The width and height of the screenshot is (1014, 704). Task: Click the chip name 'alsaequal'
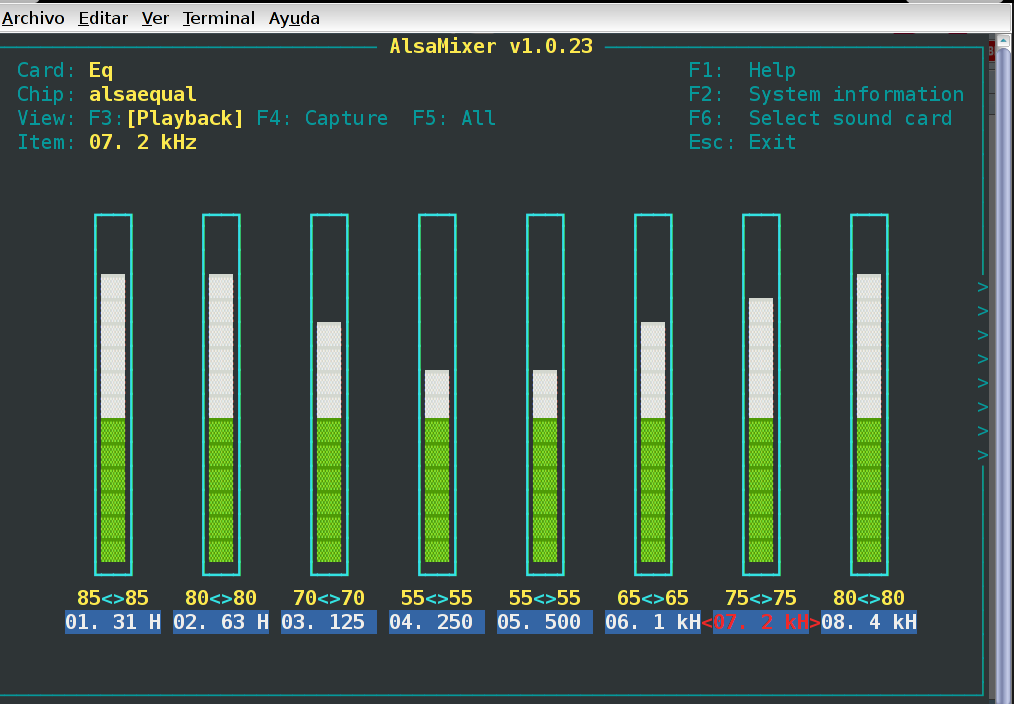click(x=143, y=94)
